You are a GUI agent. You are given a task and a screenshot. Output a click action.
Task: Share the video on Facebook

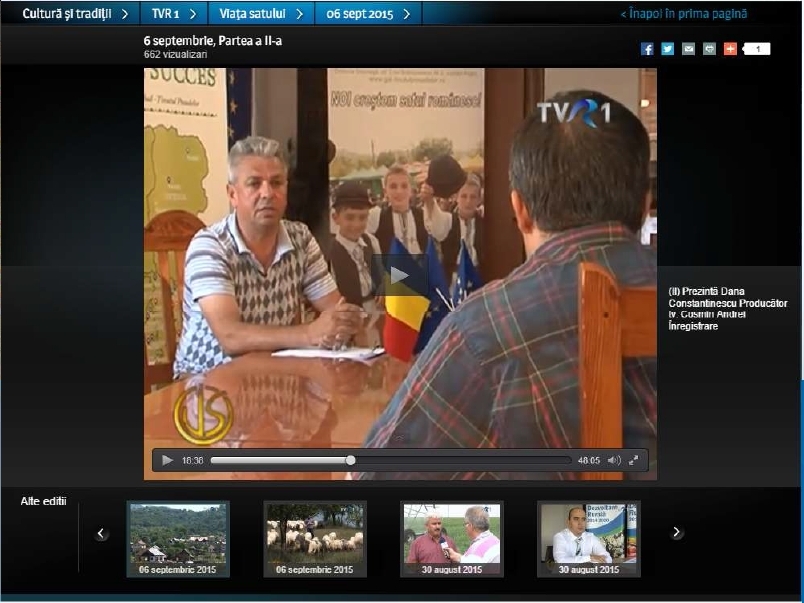coord(647,49)
